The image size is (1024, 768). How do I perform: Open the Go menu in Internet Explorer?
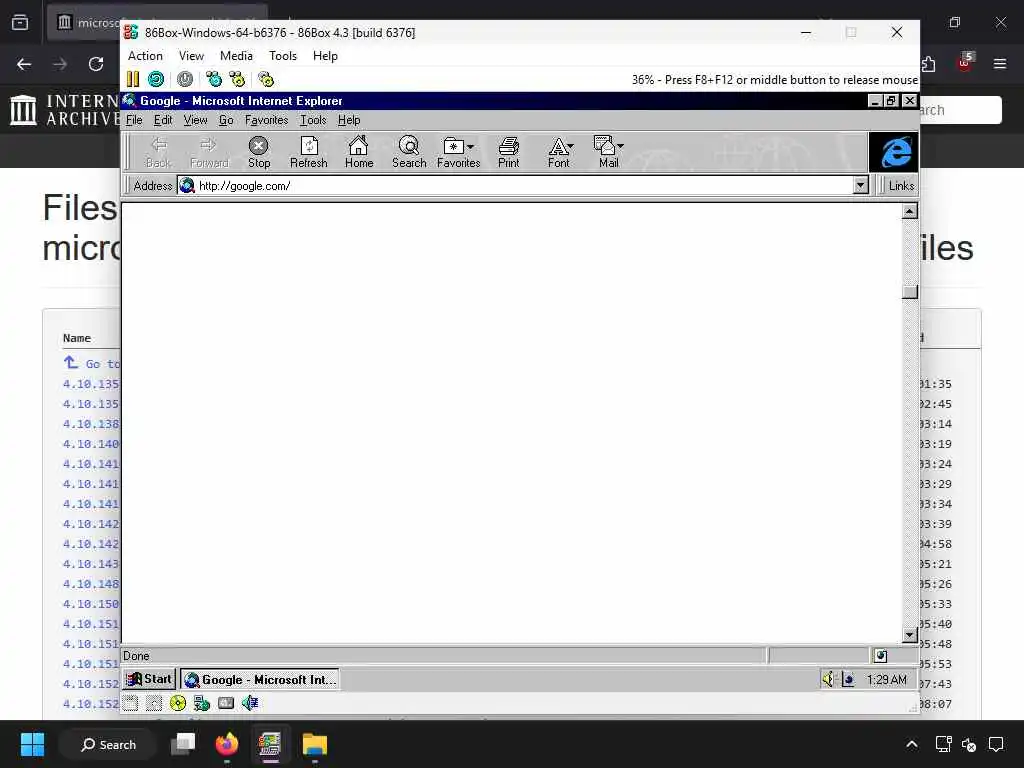coord(226,120)
